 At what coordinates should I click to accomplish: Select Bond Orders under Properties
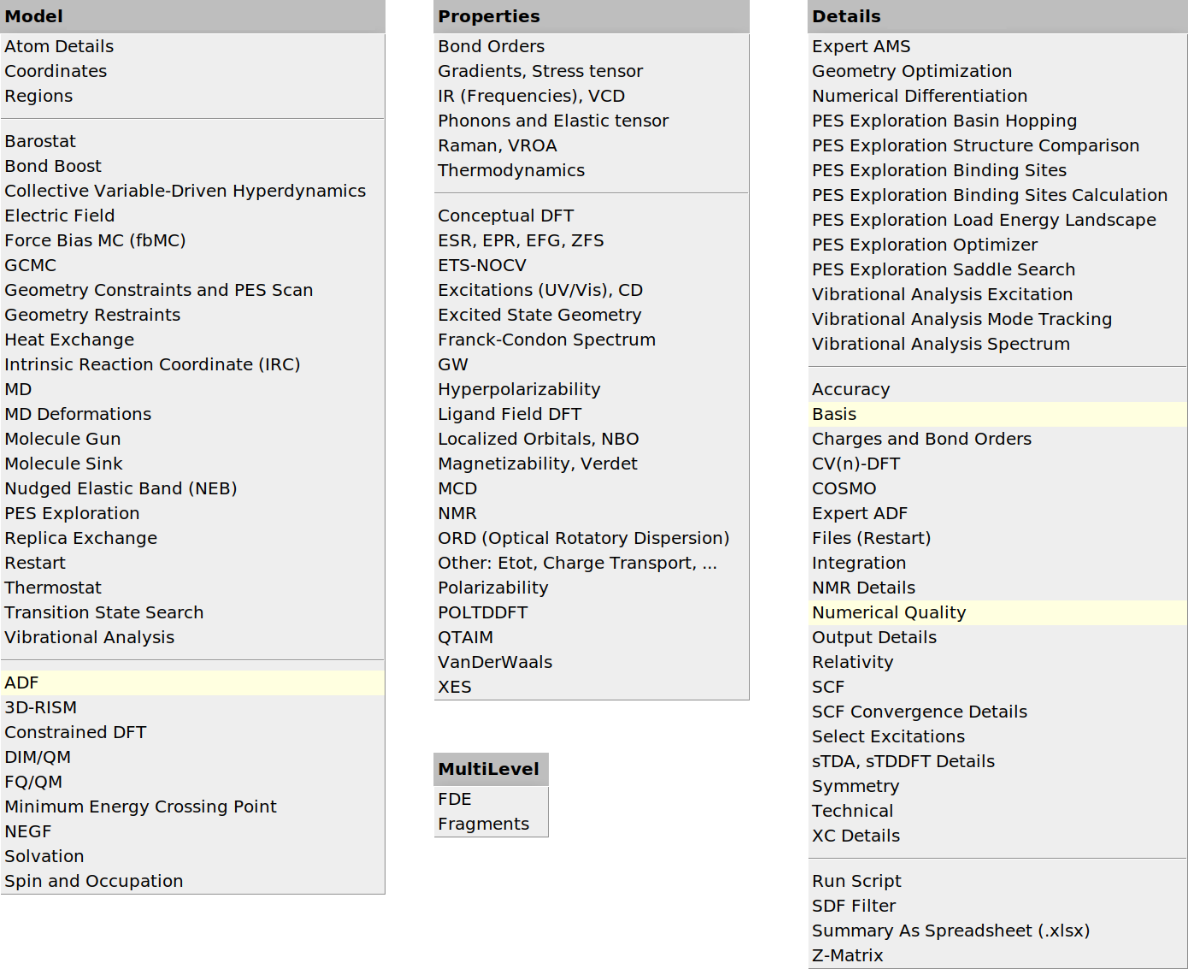(491, 46)
